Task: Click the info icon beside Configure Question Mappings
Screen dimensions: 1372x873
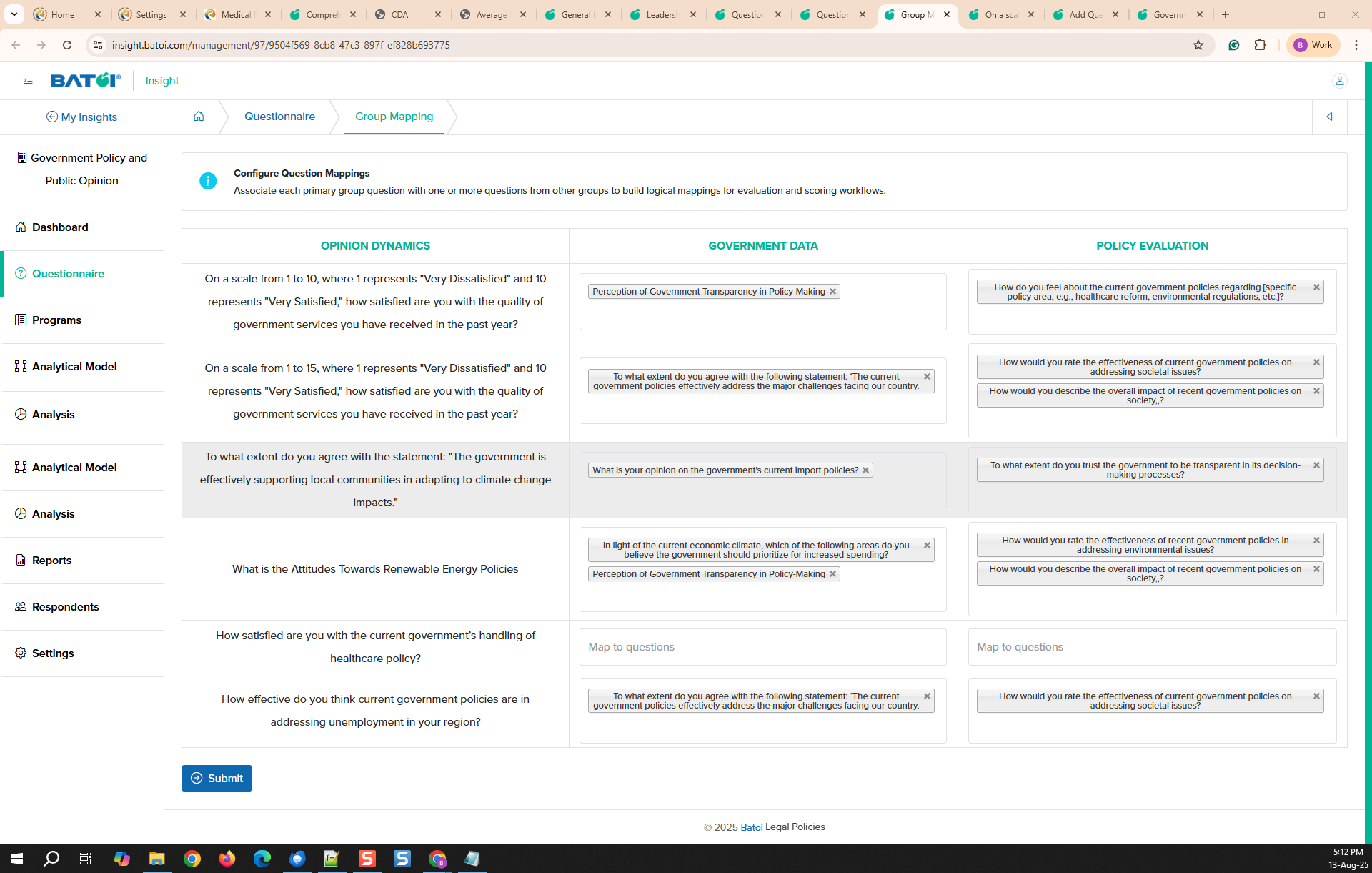Action: click(x=208, y=181)
